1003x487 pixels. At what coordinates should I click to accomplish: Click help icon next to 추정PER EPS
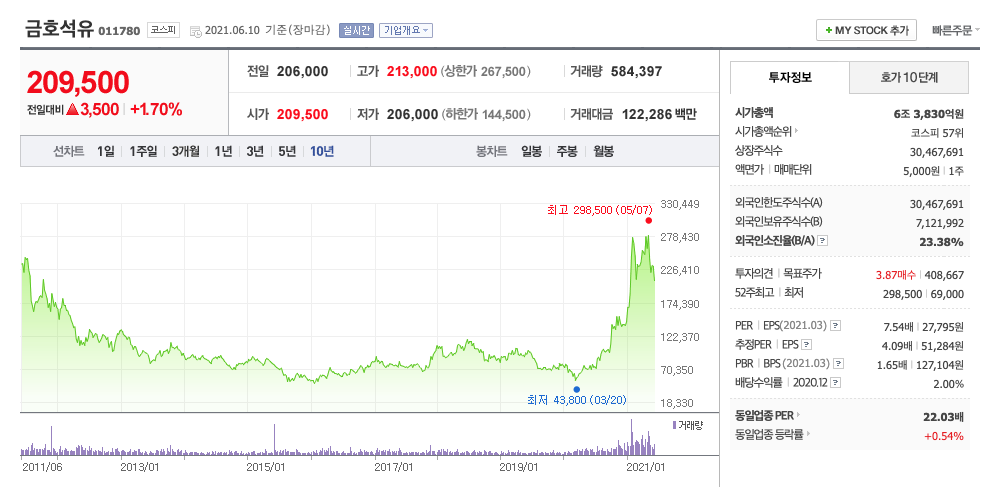(807, 345)
